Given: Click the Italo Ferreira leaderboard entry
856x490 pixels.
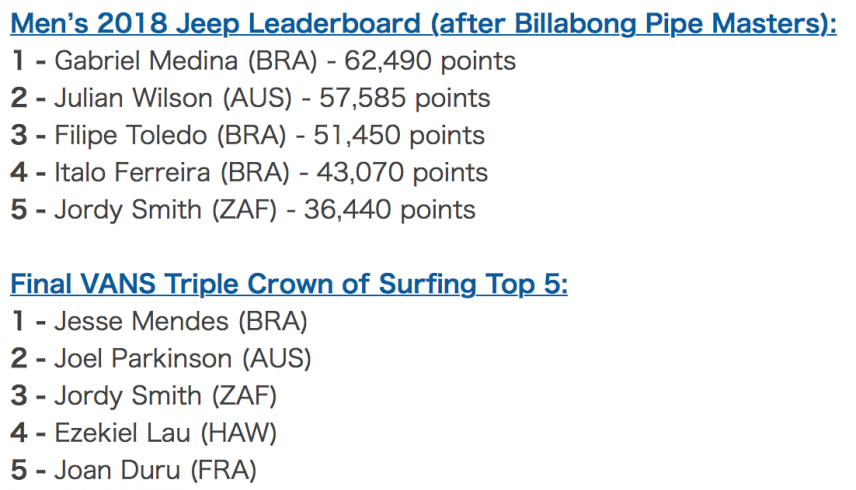Looking at the screenshot, I should [249, 172].
